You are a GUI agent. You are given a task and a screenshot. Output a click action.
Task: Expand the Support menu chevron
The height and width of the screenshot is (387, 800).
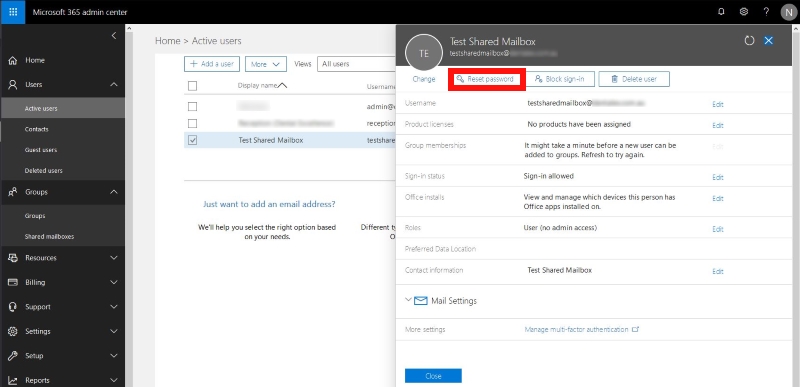pyautogui.click(x=114, y=307)
